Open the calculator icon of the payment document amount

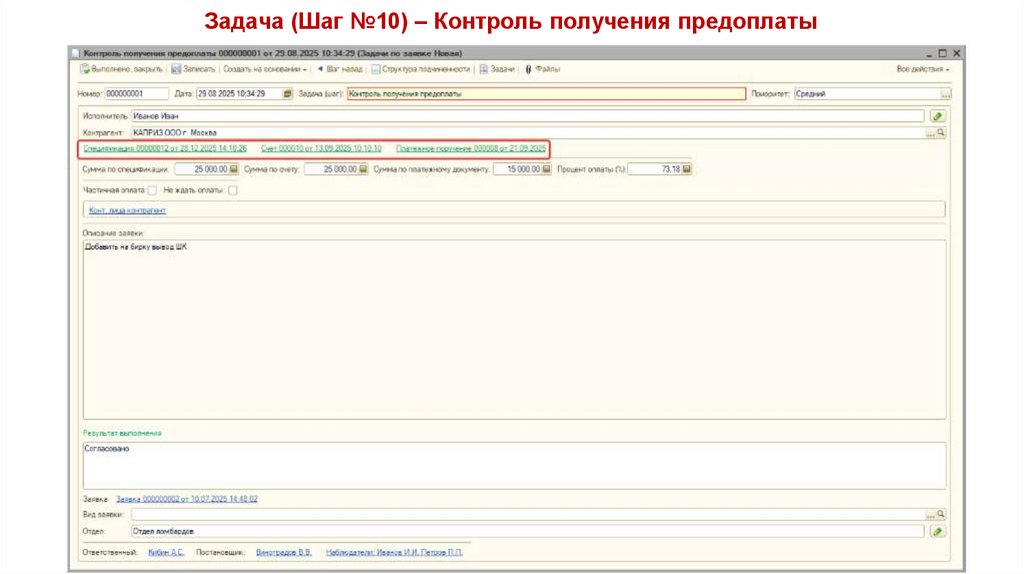point(547,169)
